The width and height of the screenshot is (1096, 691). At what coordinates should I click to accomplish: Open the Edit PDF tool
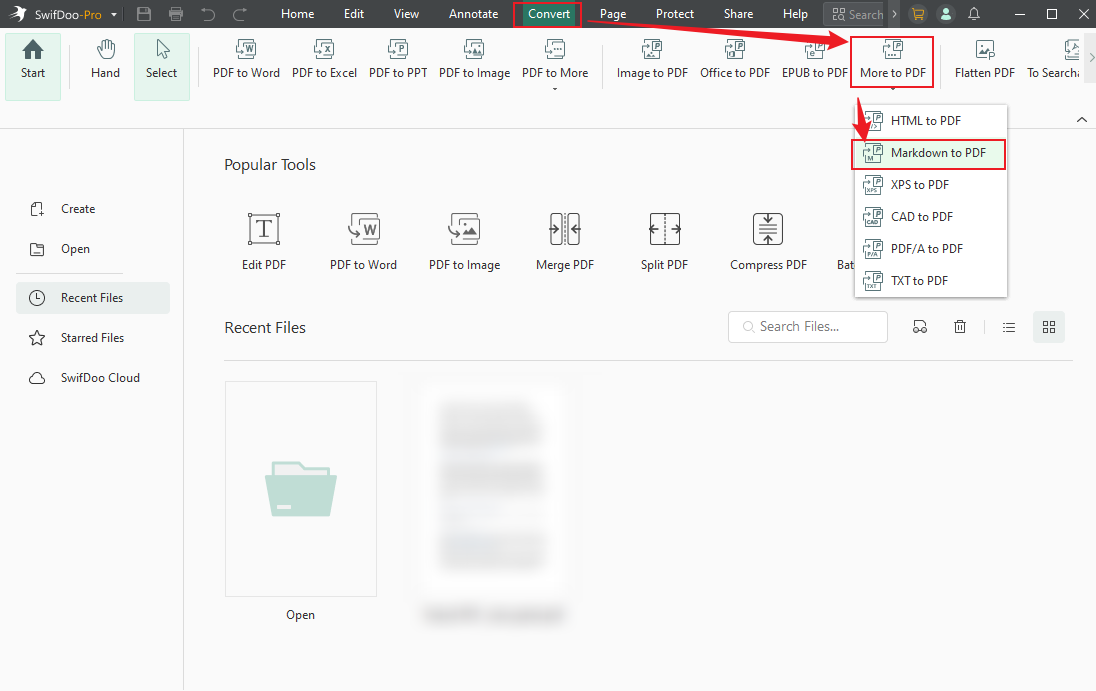click(263, 240)
